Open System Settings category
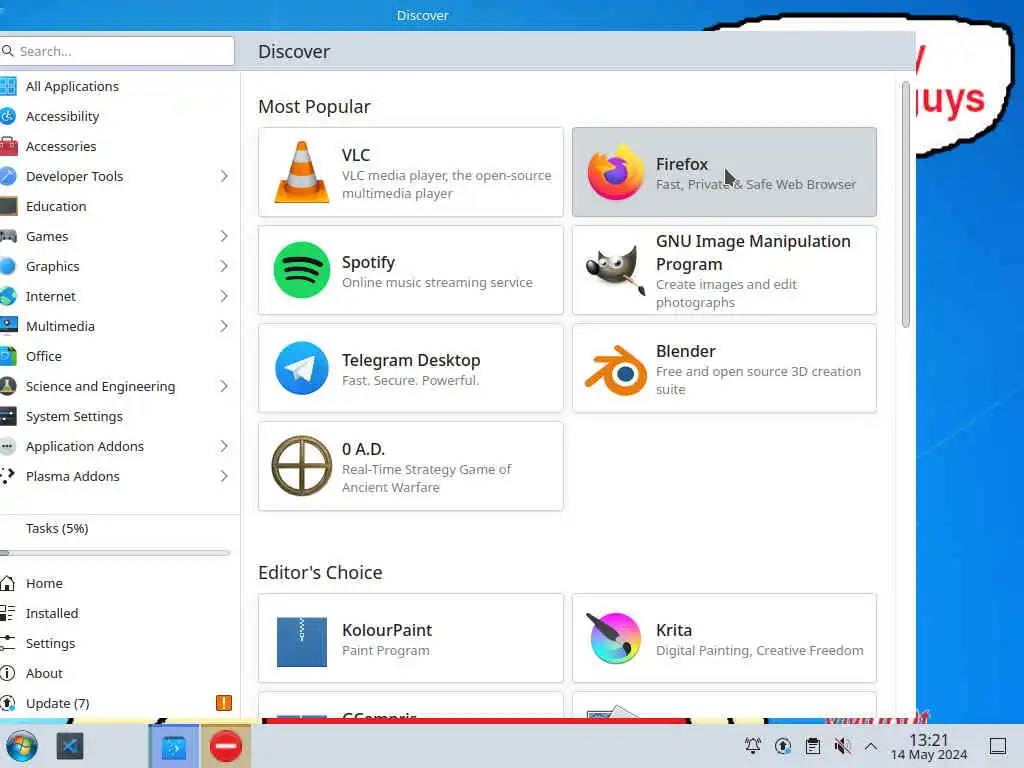The height and width of the screenshot is (768, 1024). point(118,417)
